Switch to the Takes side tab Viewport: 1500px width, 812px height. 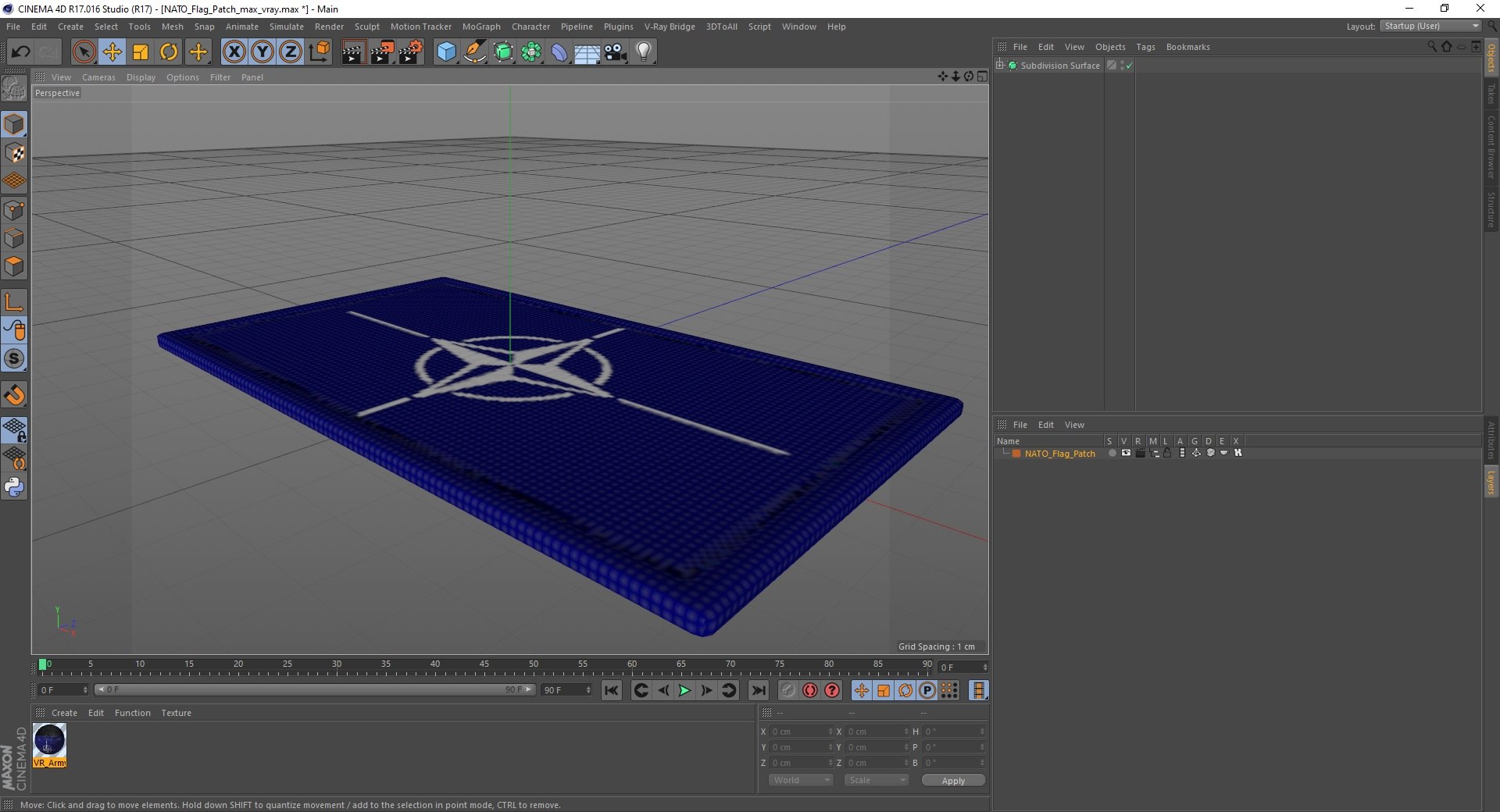pos(1491,94)
